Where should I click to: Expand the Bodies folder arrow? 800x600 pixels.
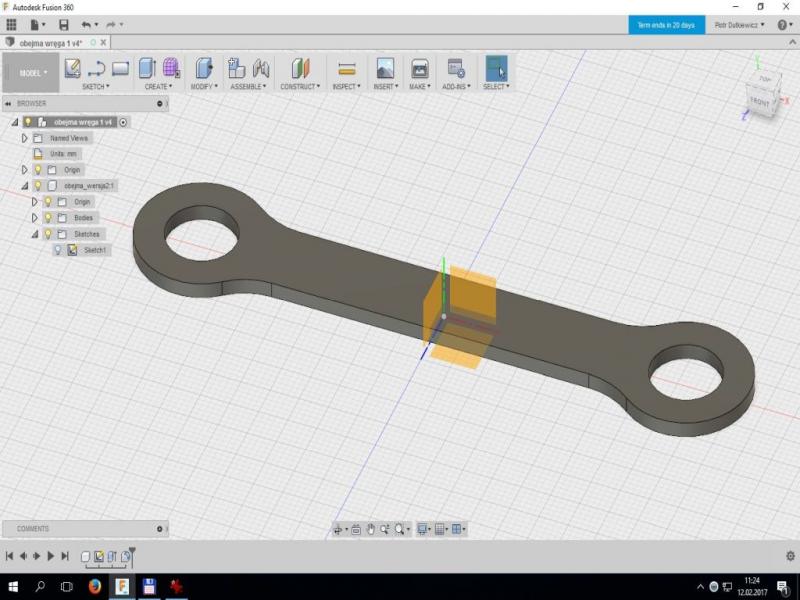[35, 218]
